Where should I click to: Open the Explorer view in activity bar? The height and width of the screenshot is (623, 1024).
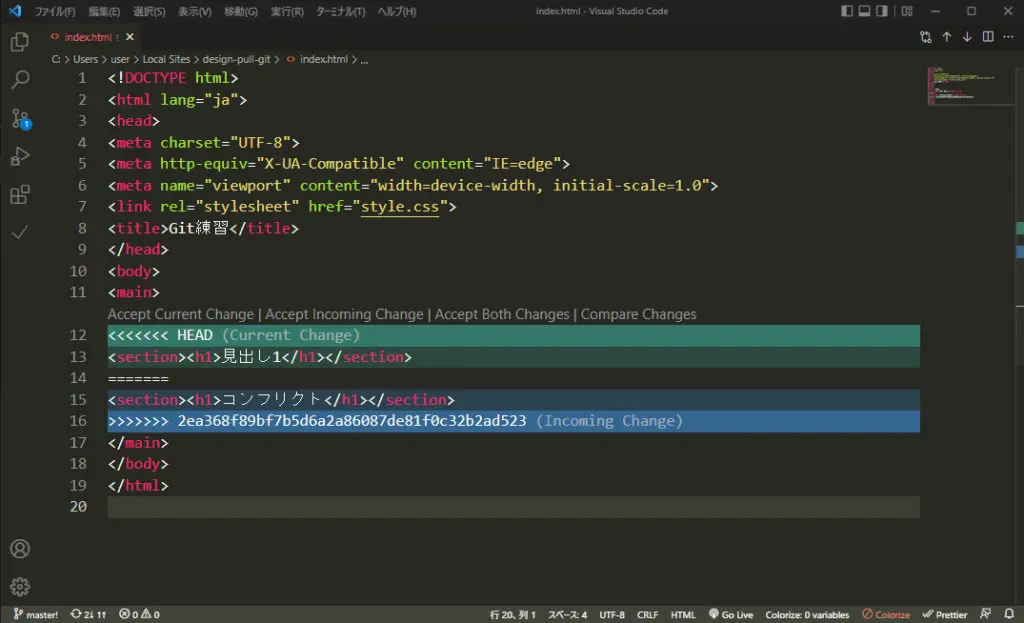[20, 42]
